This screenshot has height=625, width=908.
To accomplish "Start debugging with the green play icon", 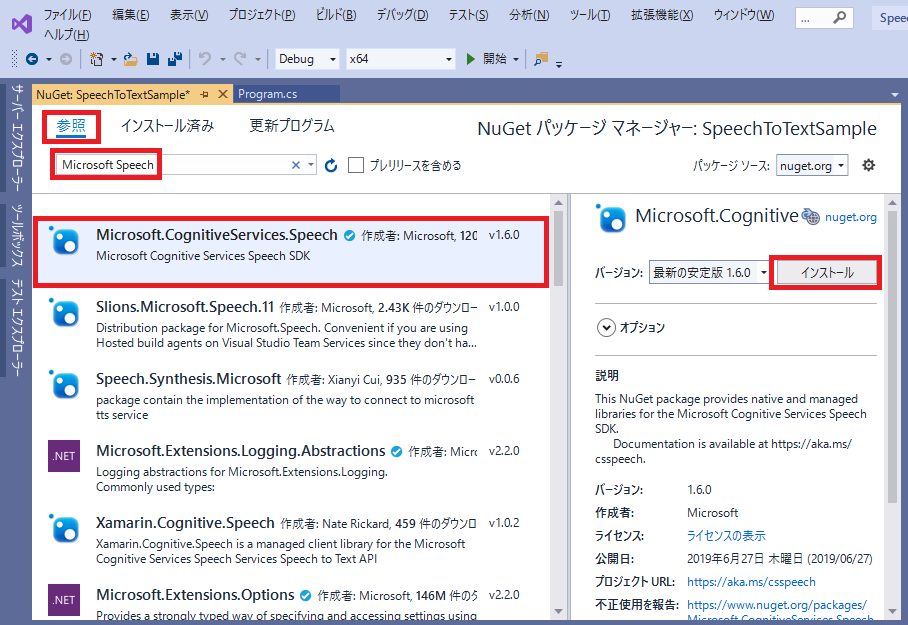I will (471, 59).
